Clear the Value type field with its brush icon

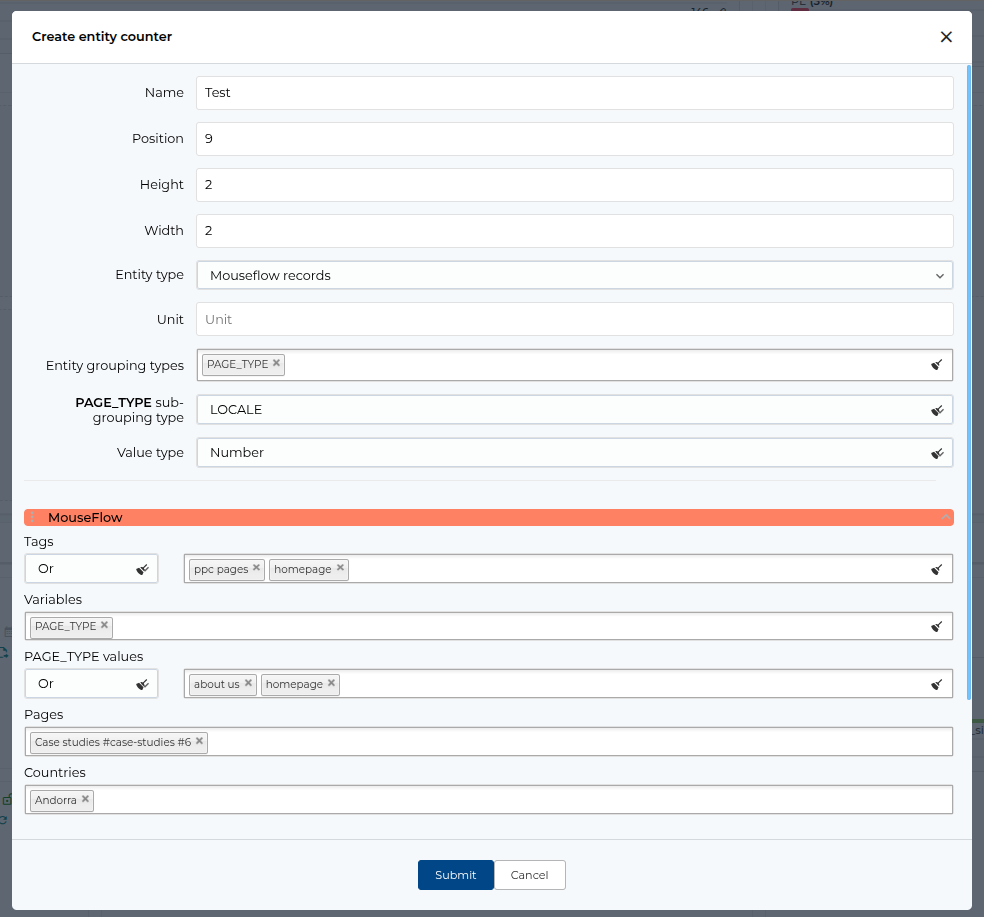[937, 452]
